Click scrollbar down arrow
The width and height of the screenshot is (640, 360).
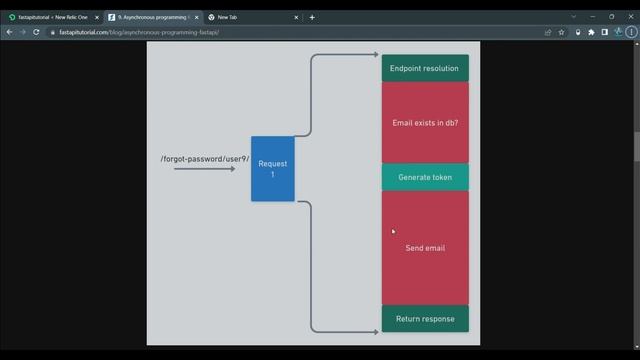636,347
